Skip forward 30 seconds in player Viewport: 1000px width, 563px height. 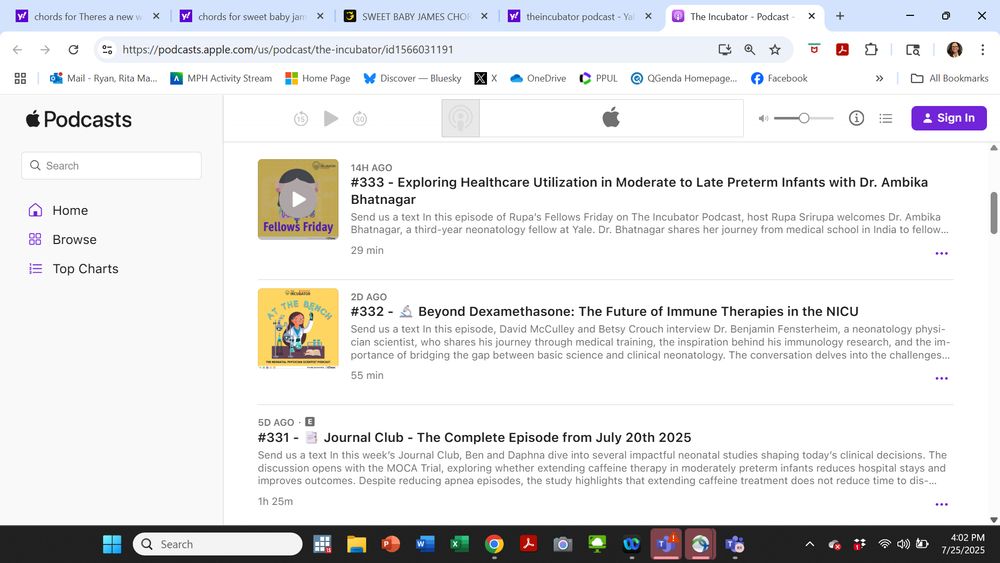click(360, 119)
